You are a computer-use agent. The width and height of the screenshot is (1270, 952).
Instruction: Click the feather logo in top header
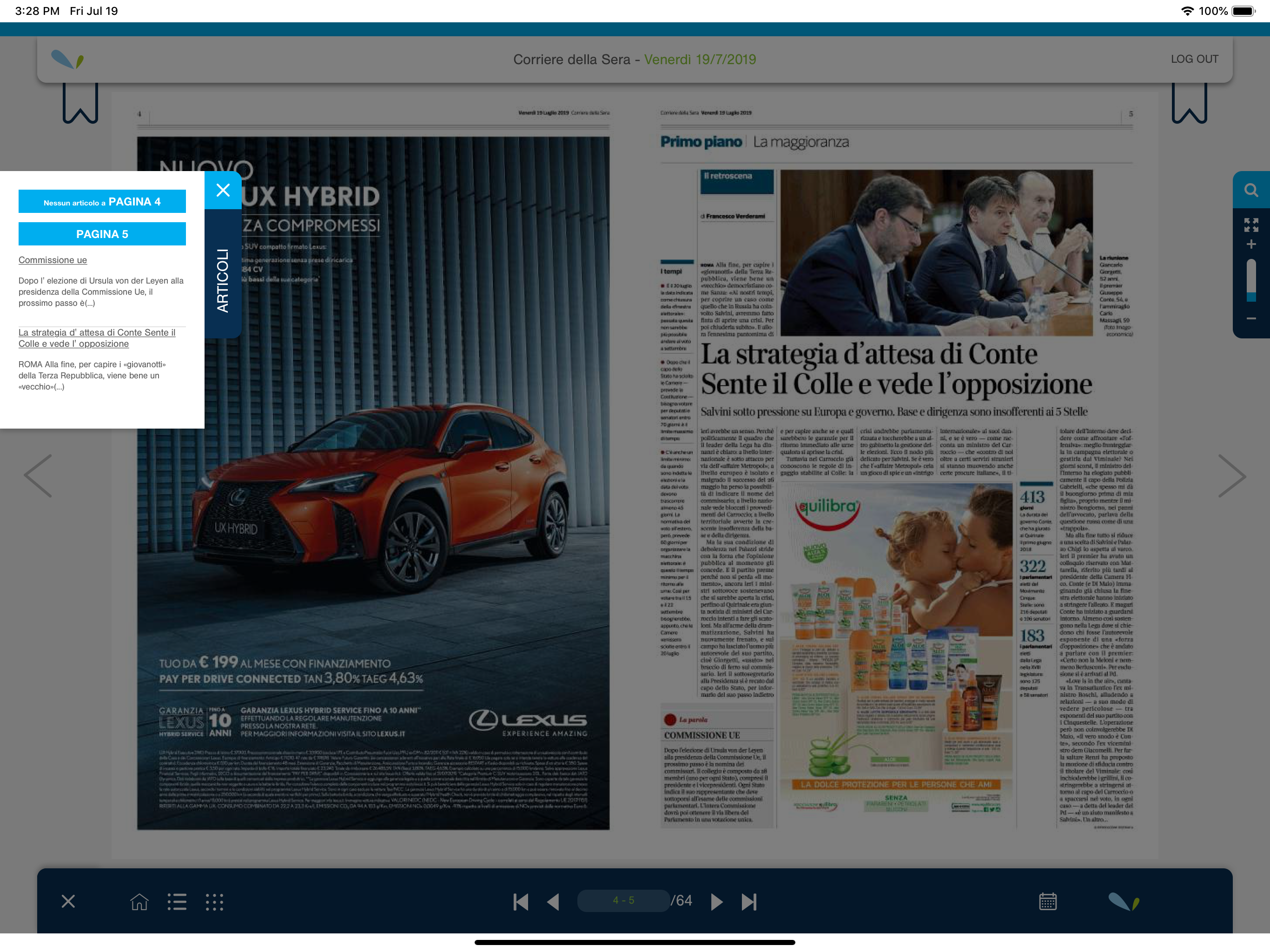tap(68, 59)
